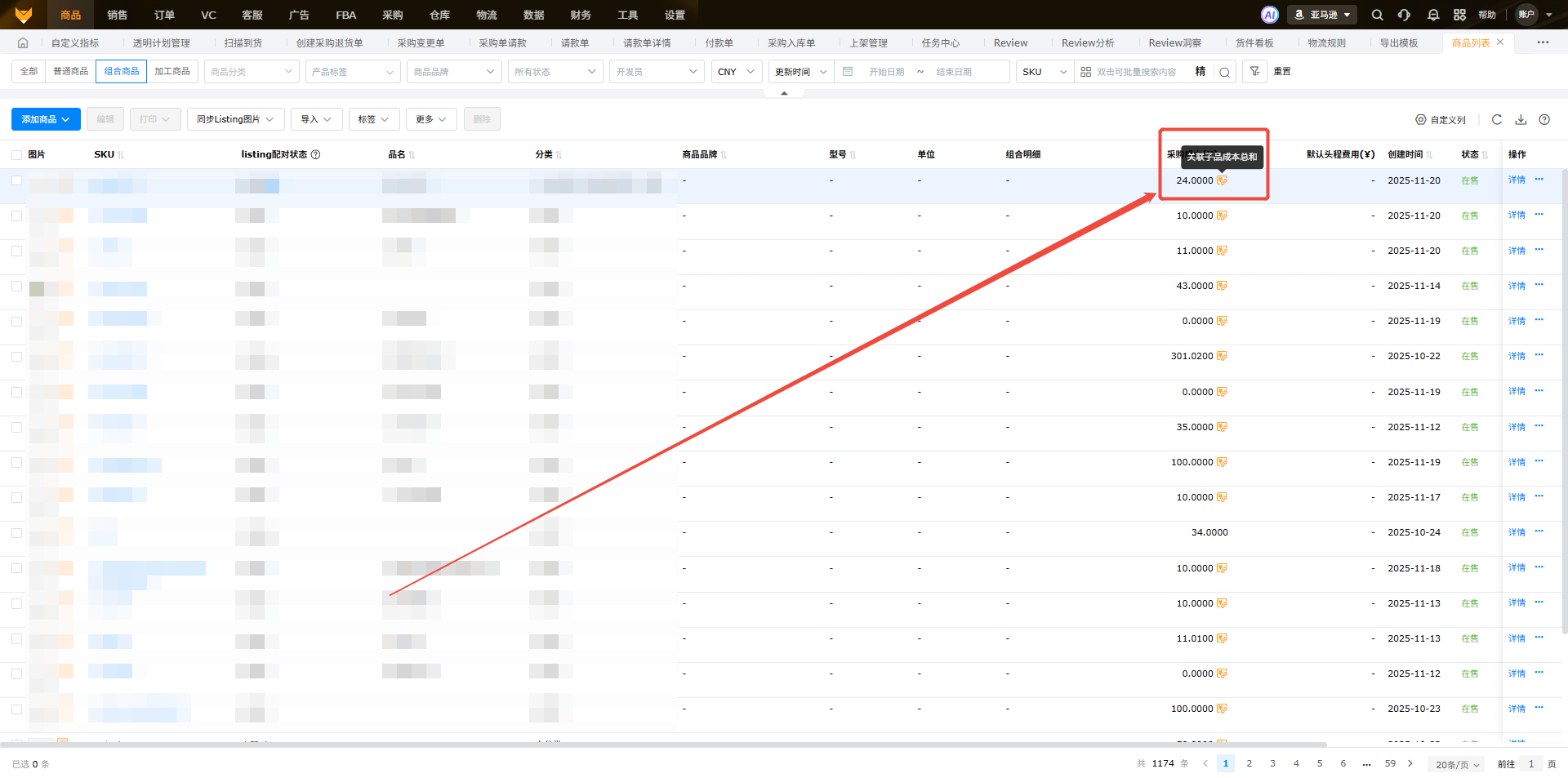
Task: Click the 重置 reset button
Action: coord(1282,72)
